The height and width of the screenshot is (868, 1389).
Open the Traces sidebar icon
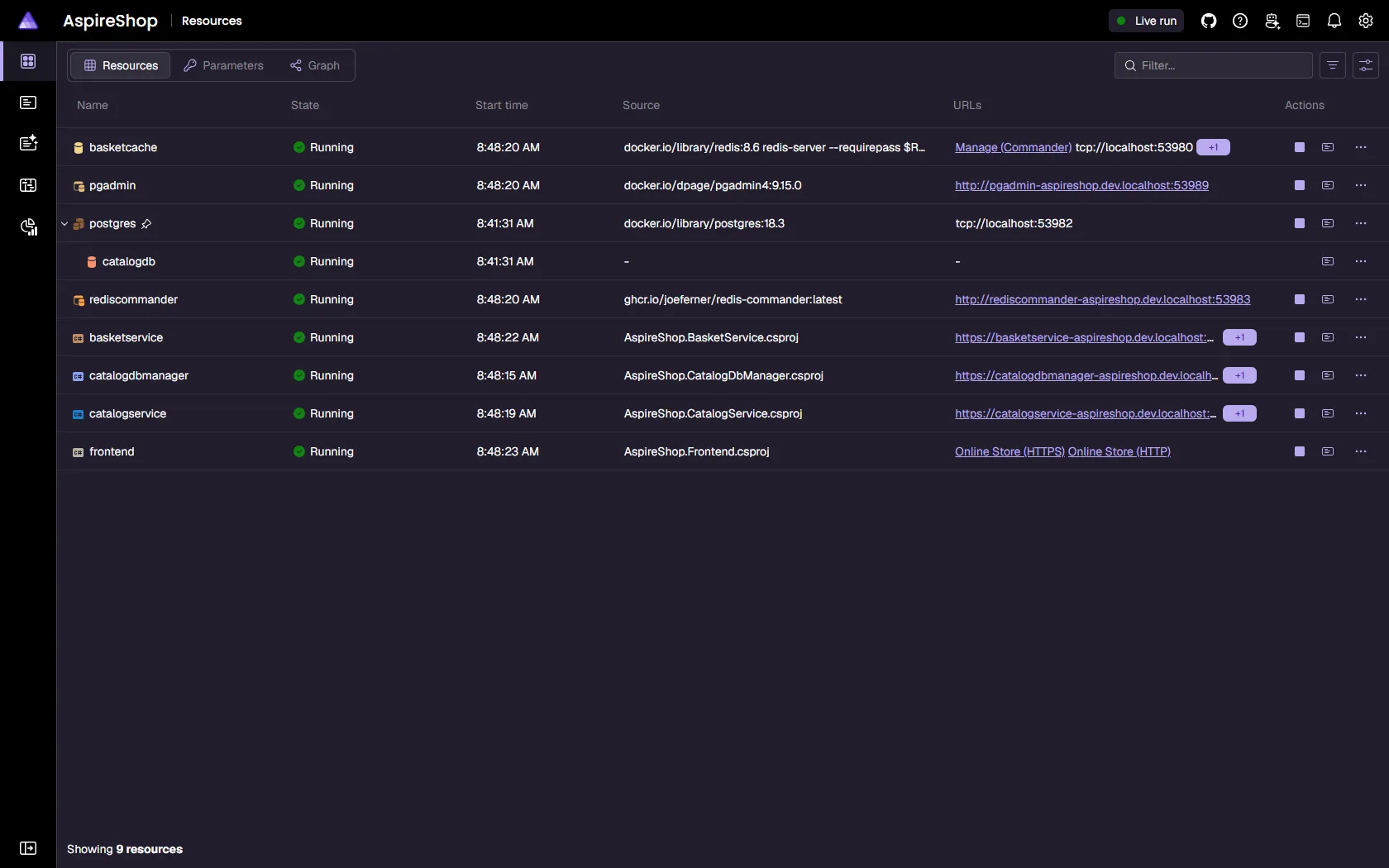28,185
